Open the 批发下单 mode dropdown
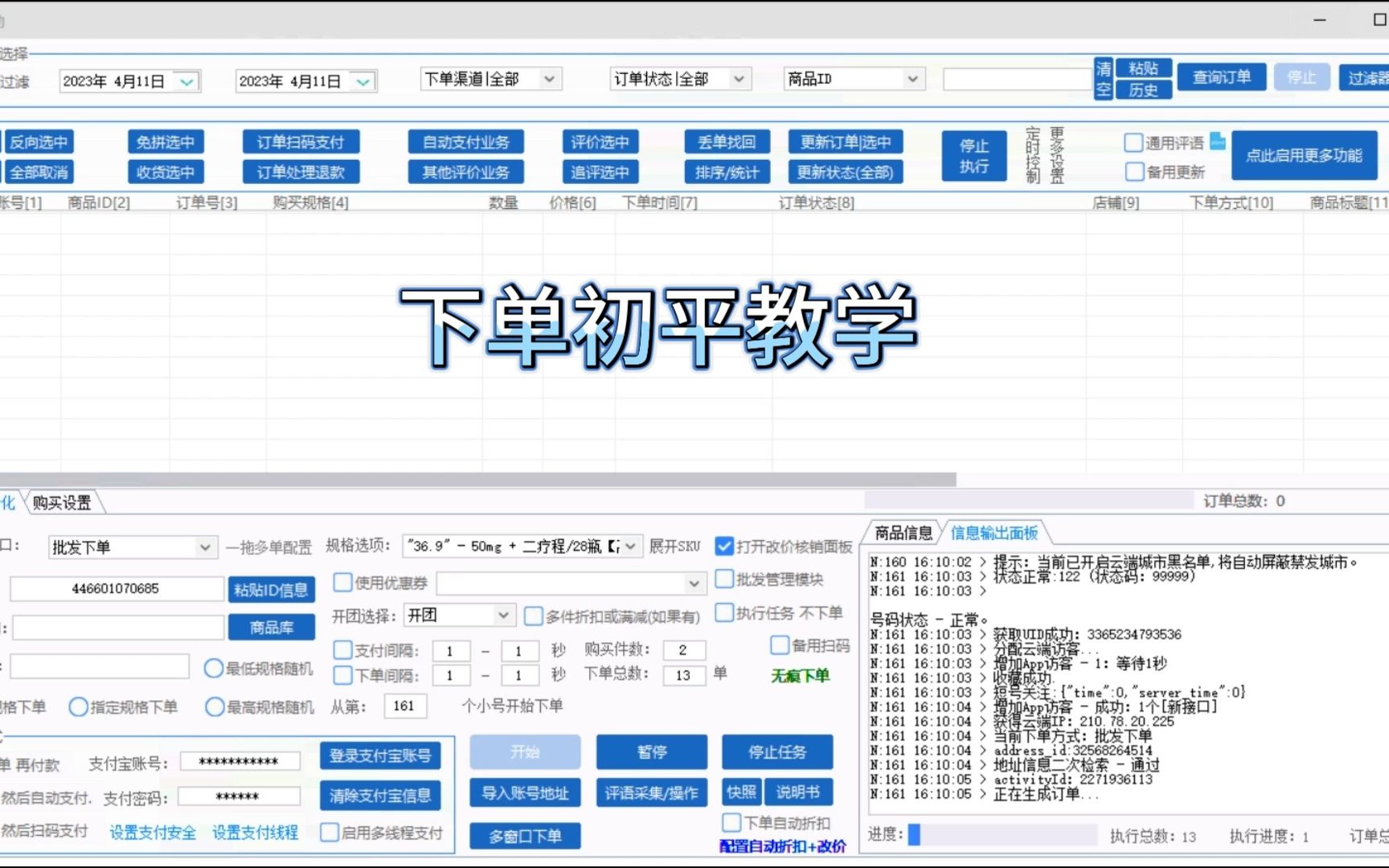Image resolution: width=1389 pixels, height=868 pixels. point(205,547)
